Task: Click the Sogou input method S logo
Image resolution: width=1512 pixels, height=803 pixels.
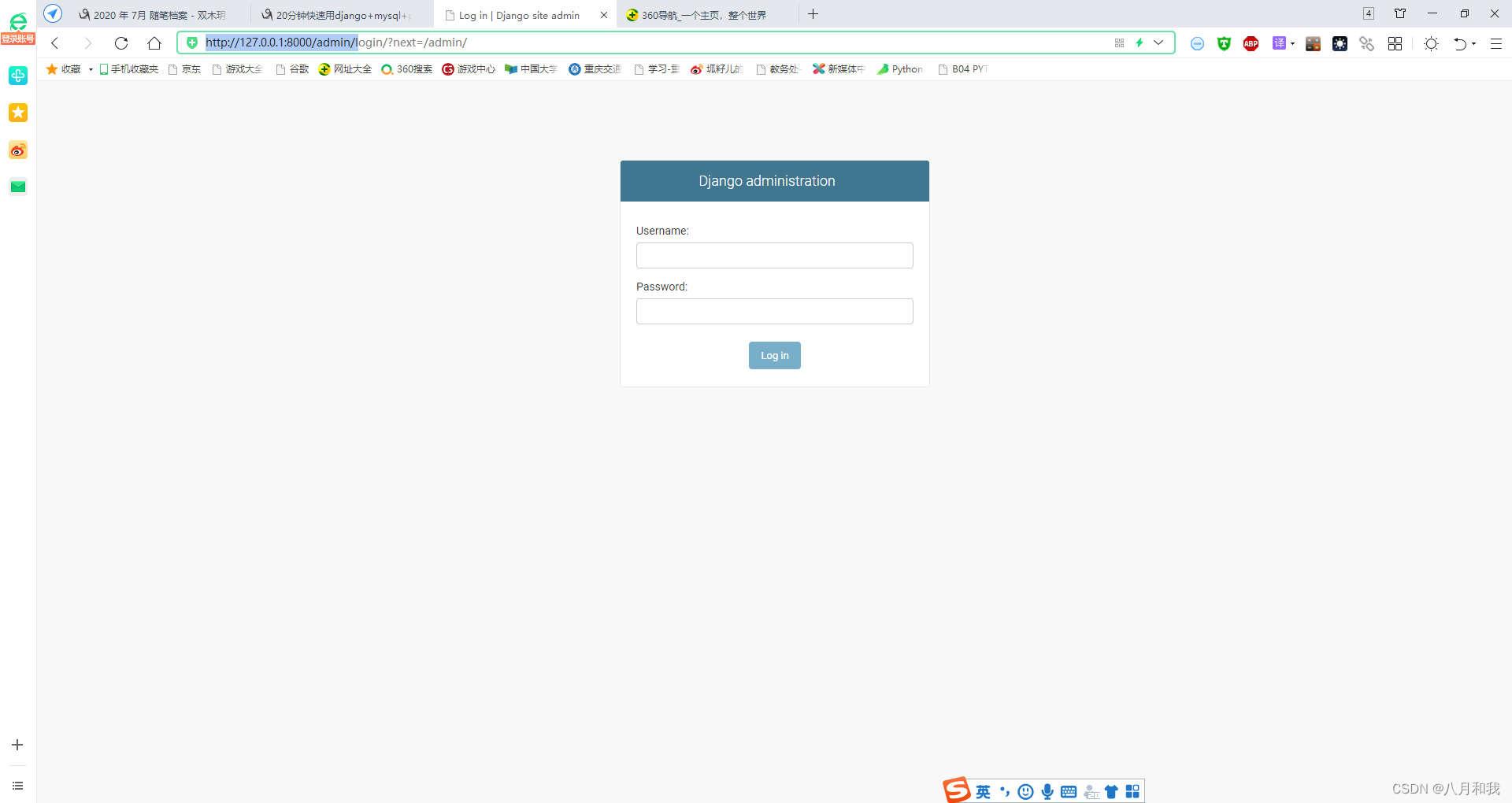Action: click(x=957, y=790)
